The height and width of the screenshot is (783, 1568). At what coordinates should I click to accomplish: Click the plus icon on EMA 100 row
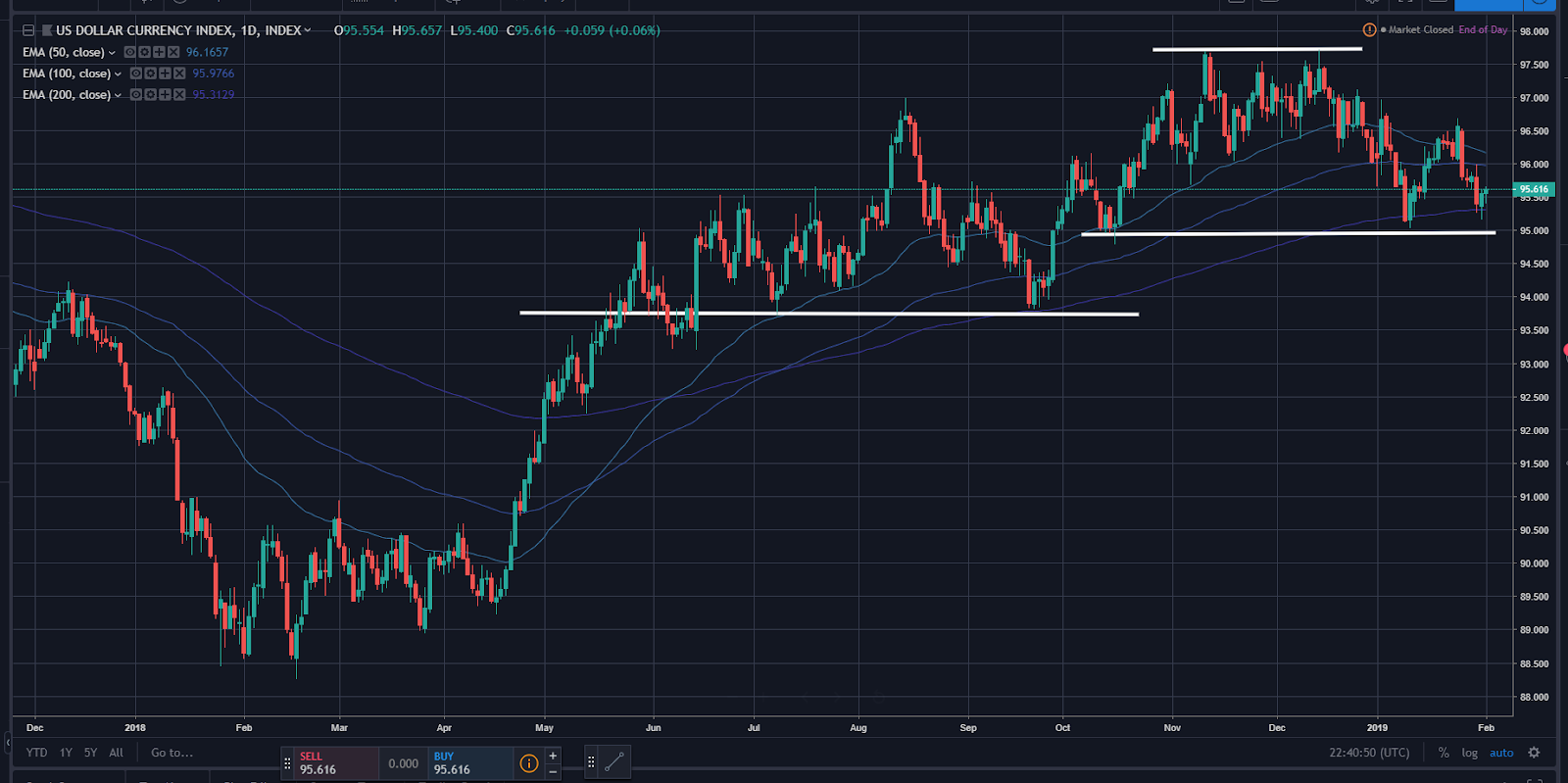click(x=166, y=73)
